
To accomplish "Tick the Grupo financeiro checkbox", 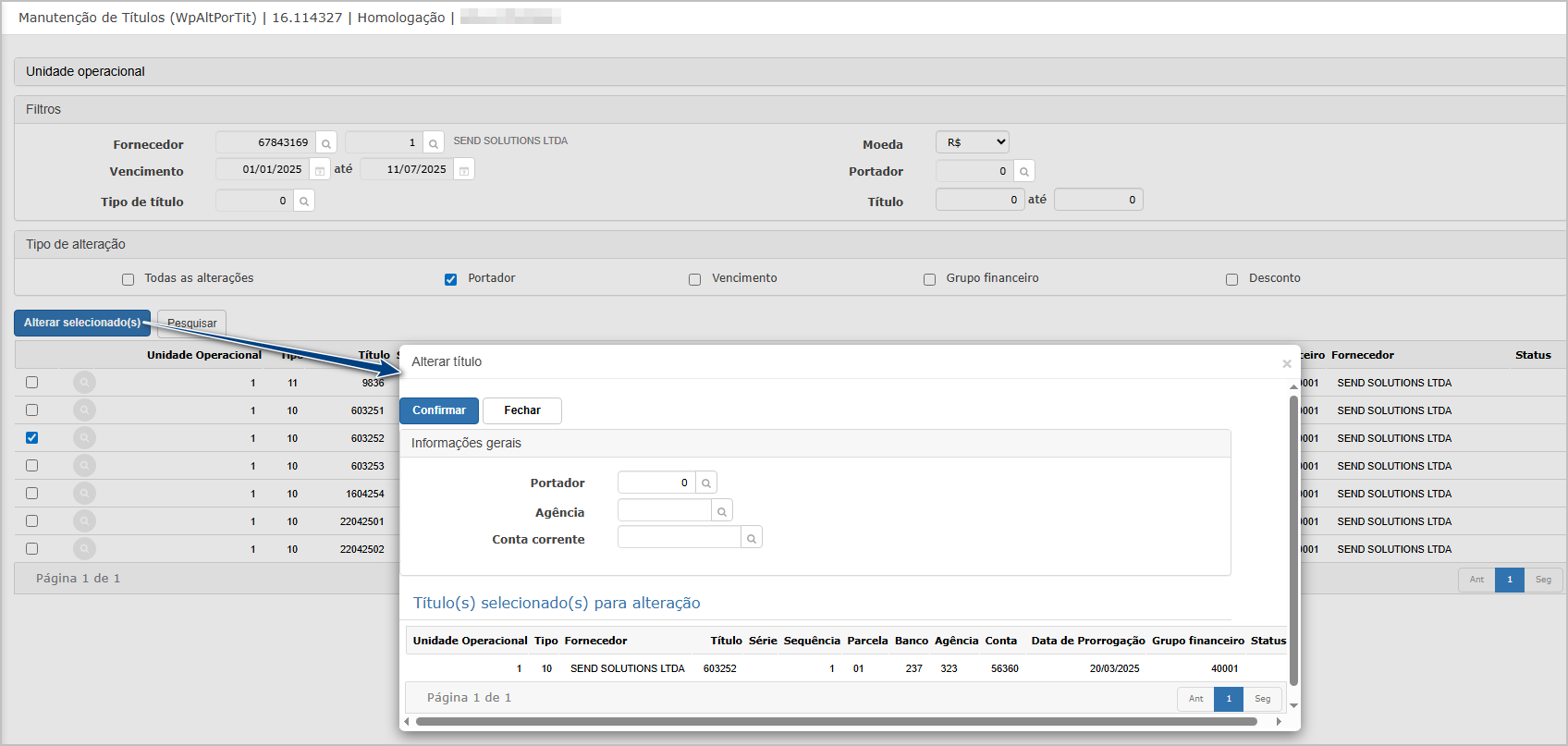I will point(929,279).
